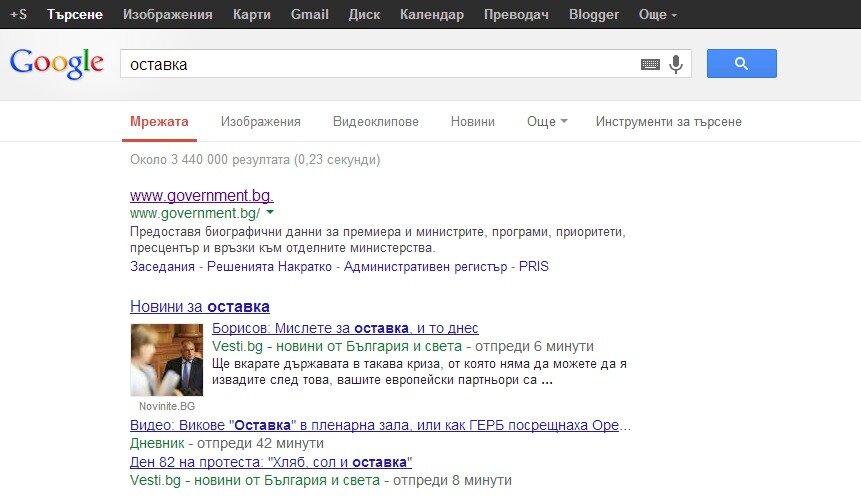Open the on-screen keyboard icon in search box

[x=650, y=65]
